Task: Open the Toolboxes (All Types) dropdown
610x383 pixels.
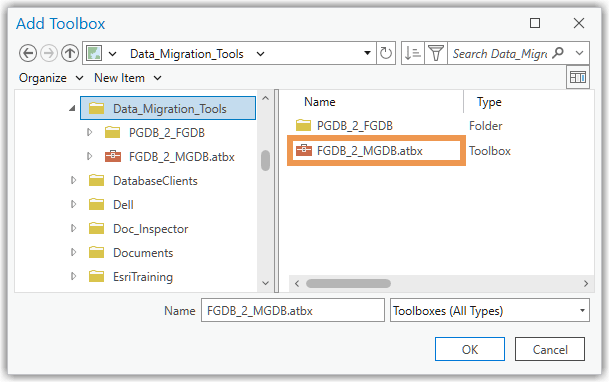Action: click(490, 310)
